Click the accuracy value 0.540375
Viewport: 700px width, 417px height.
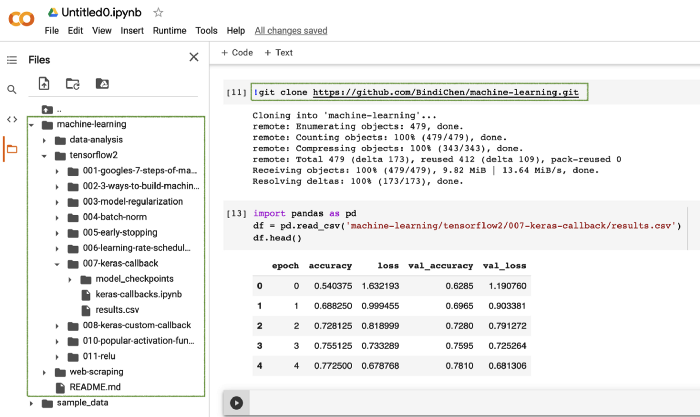[x=333, y=286]
